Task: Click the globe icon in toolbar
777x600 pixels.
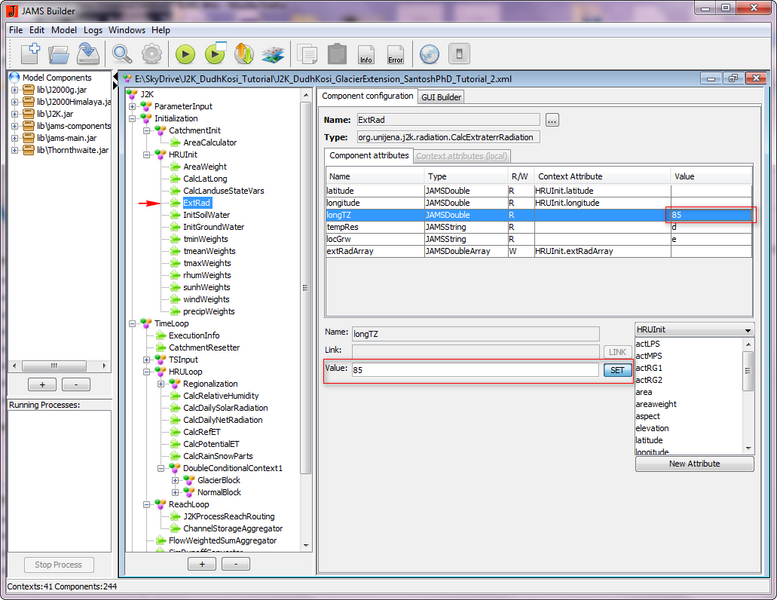Action: (429, 54)
